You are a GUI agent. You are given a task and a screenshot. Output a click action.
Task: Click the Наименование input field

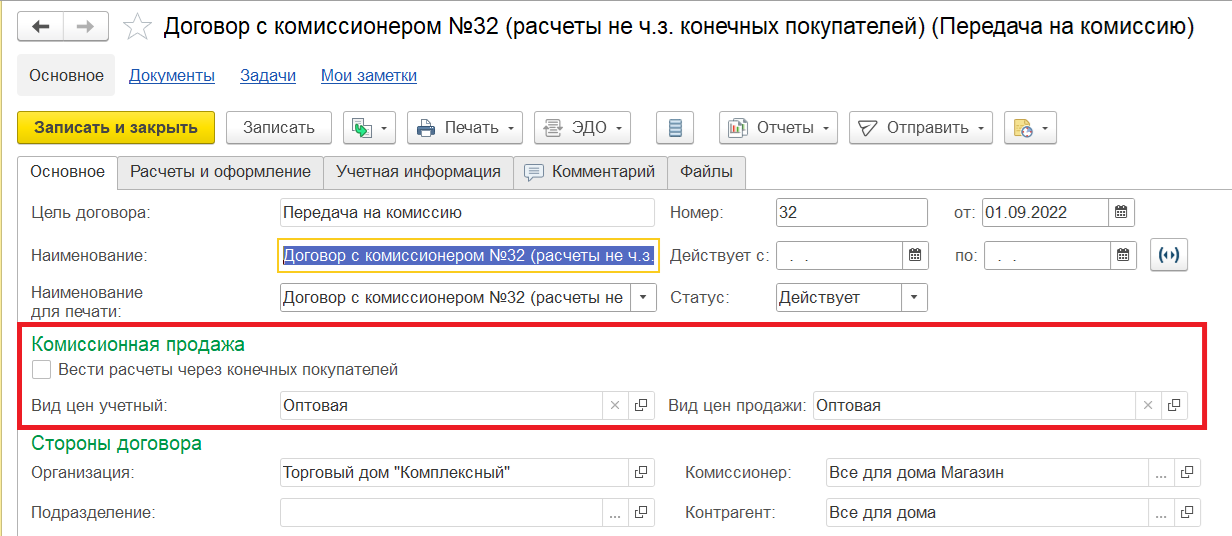point(468,255)
